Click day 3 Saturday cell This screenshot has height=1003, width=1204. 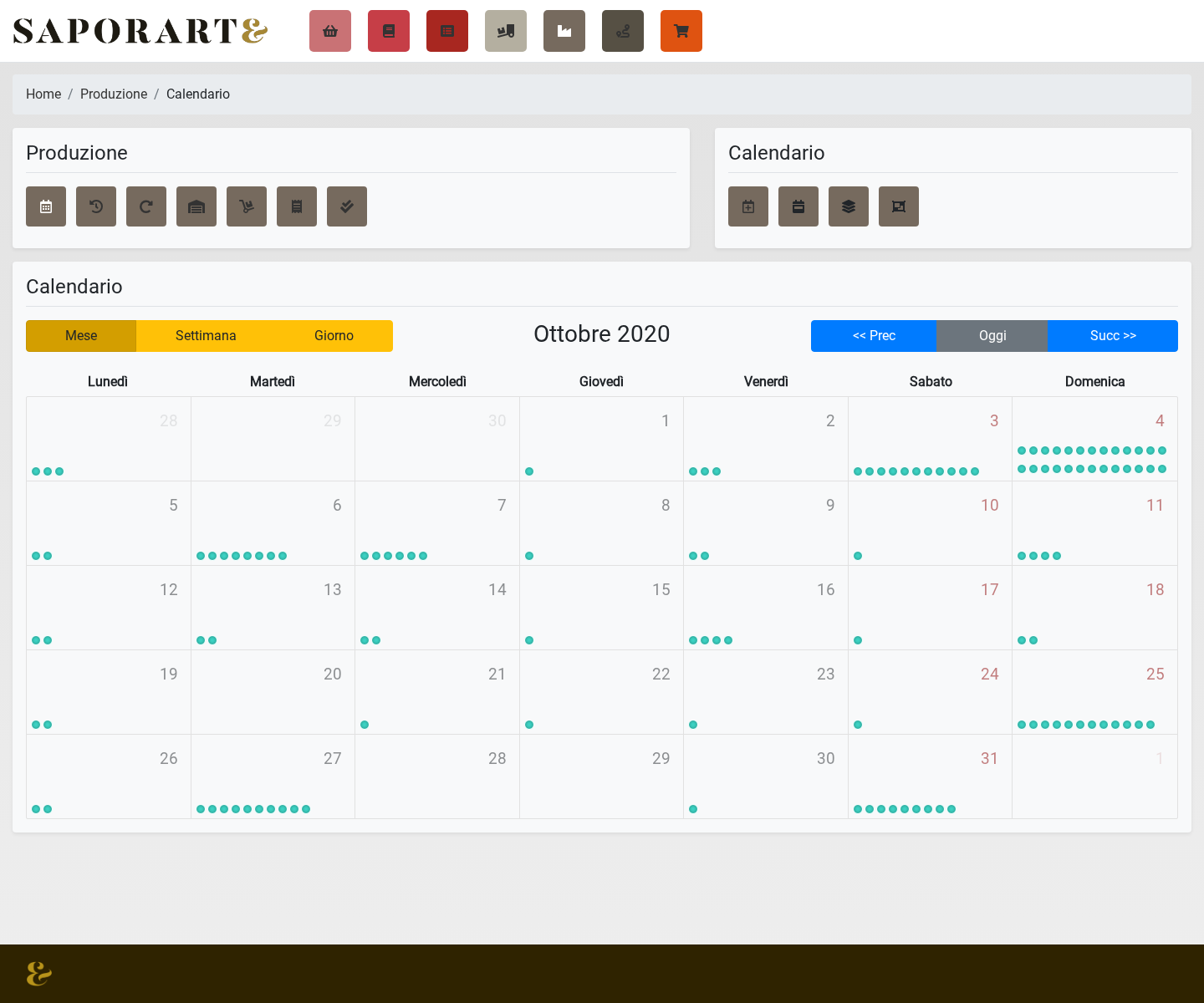tap(930, 439)
